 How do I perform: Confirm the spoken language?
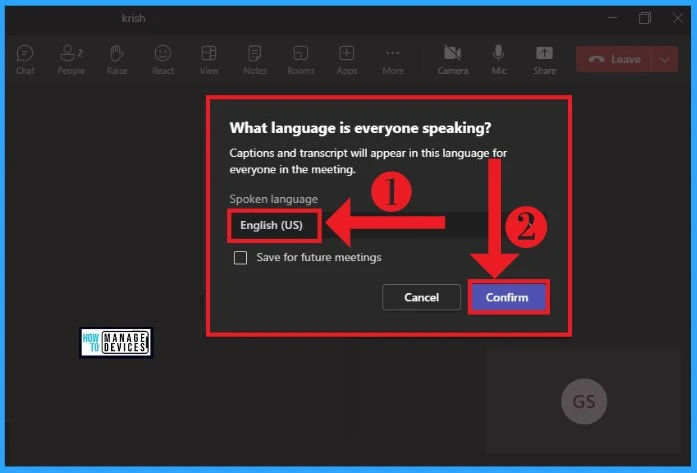pos(507,297)
